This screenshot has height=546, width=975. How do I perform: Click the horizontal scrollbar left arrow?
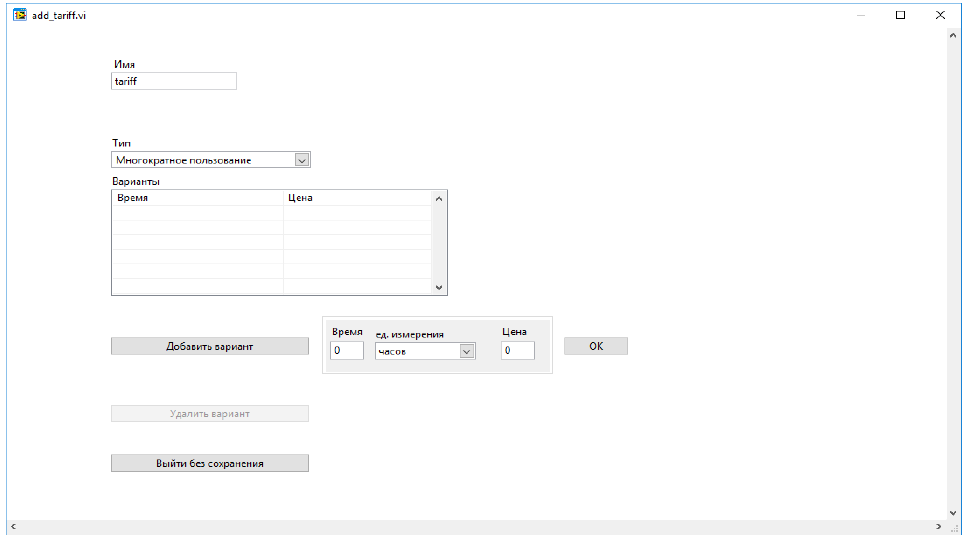[13, 526]
